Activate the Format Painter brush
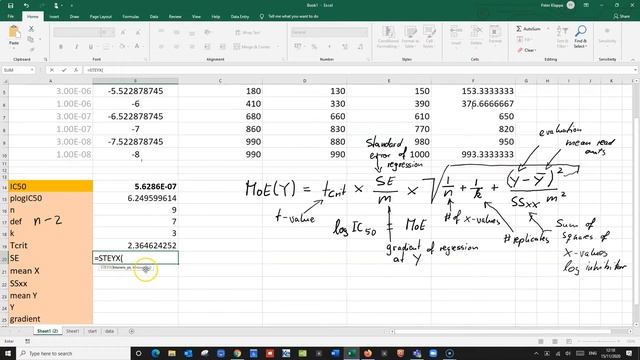This screenshot has height=360, width=640. pyautogui.click(x=31, y=49)
